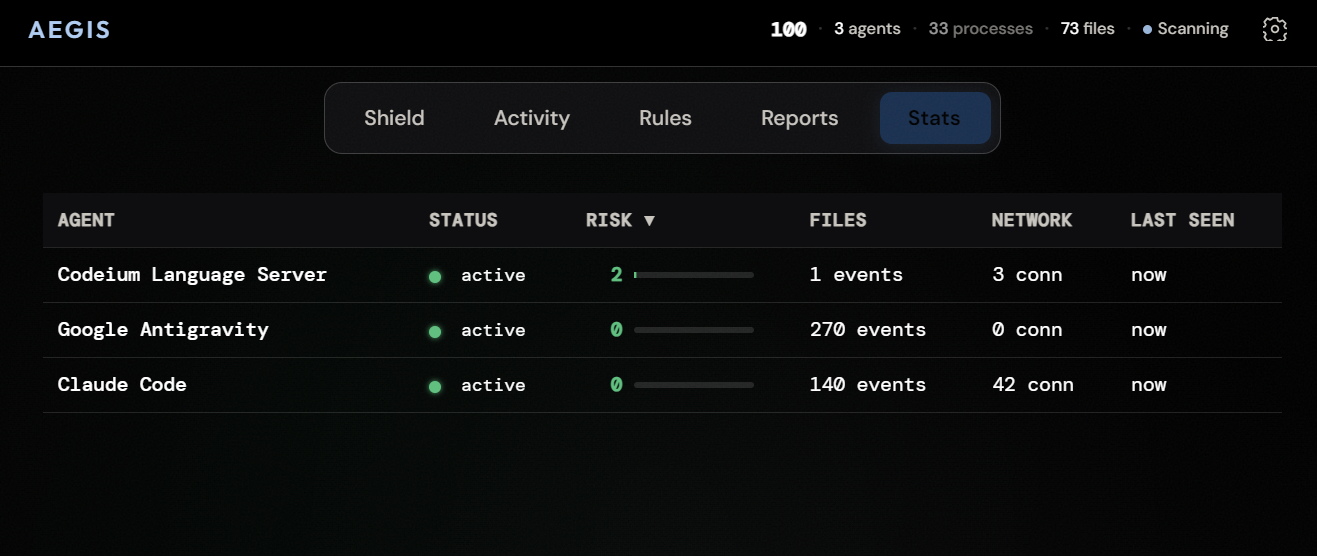
Task: Click the 3 agents counter in header
Action: pyautogui.click(x=867, y=29)
